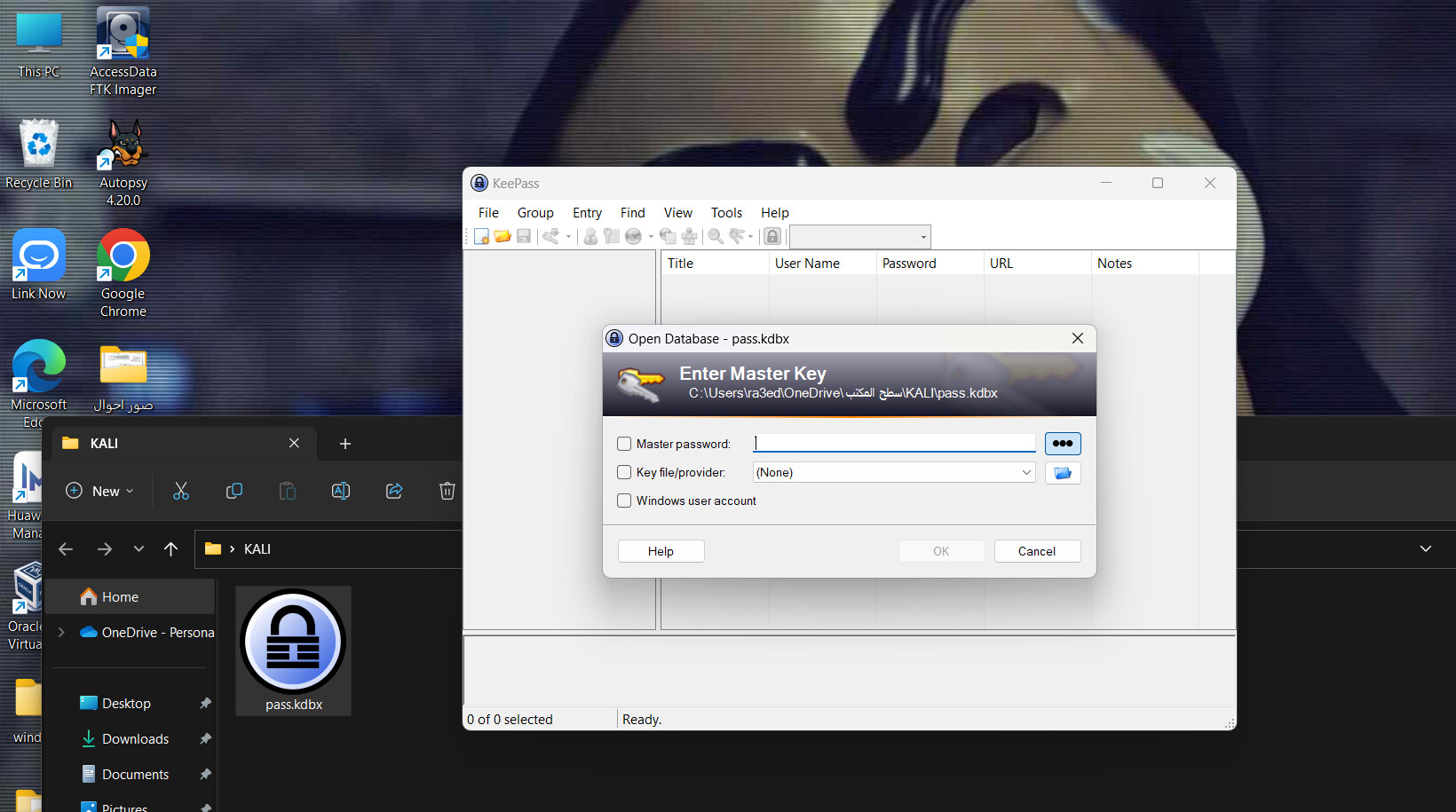The height and width of the screenshot is (812, 1456).
Task: Click the Forward arrow in Explorer
Action: point(105,549)
